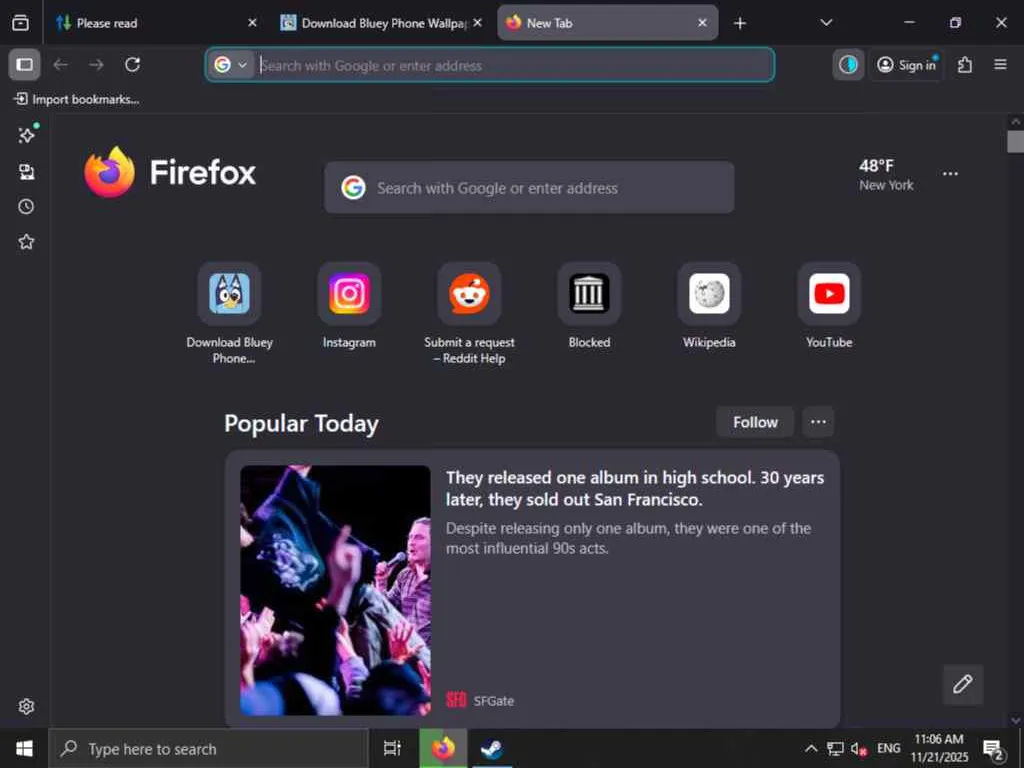
Task: Follow the Popular Today section
Action: point(755,422)
